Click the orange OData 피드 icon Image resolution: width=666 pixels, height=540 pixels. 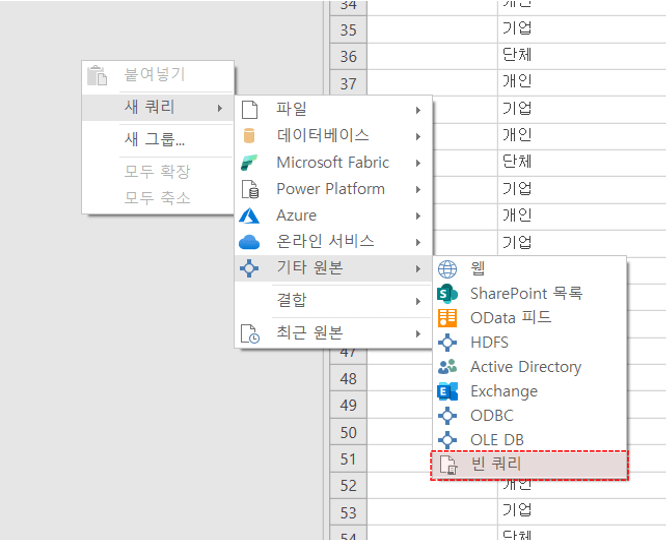448,318
